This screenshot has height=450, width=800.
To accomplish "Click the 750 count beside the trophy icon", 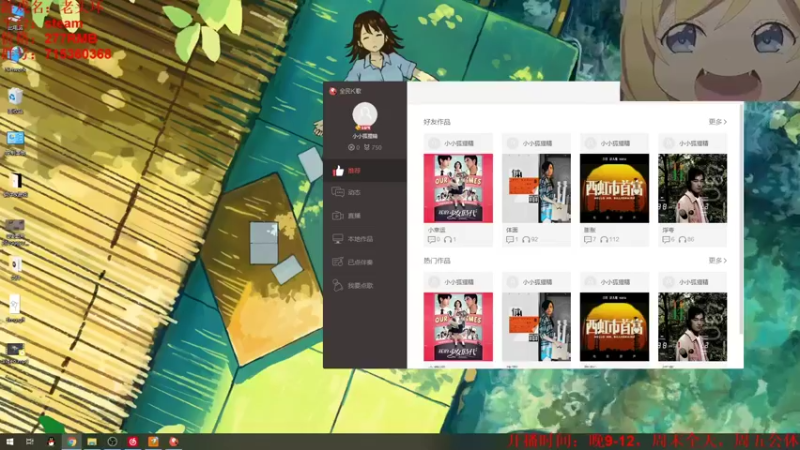I will [377, 147].
